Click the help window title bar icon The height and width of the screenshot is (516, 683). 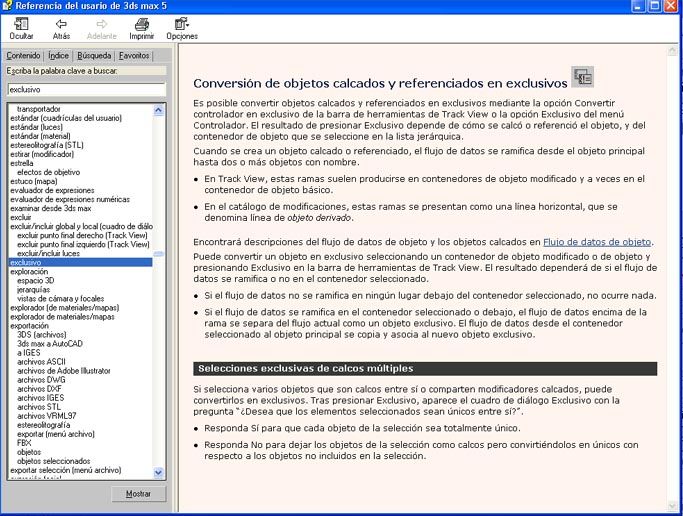point(7,6)
